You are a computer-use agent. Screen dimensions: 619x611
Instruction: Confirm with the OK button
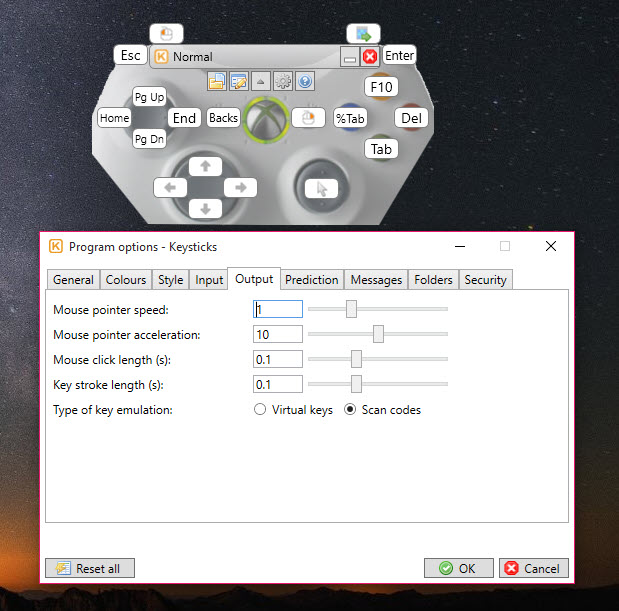pos(458,568)
